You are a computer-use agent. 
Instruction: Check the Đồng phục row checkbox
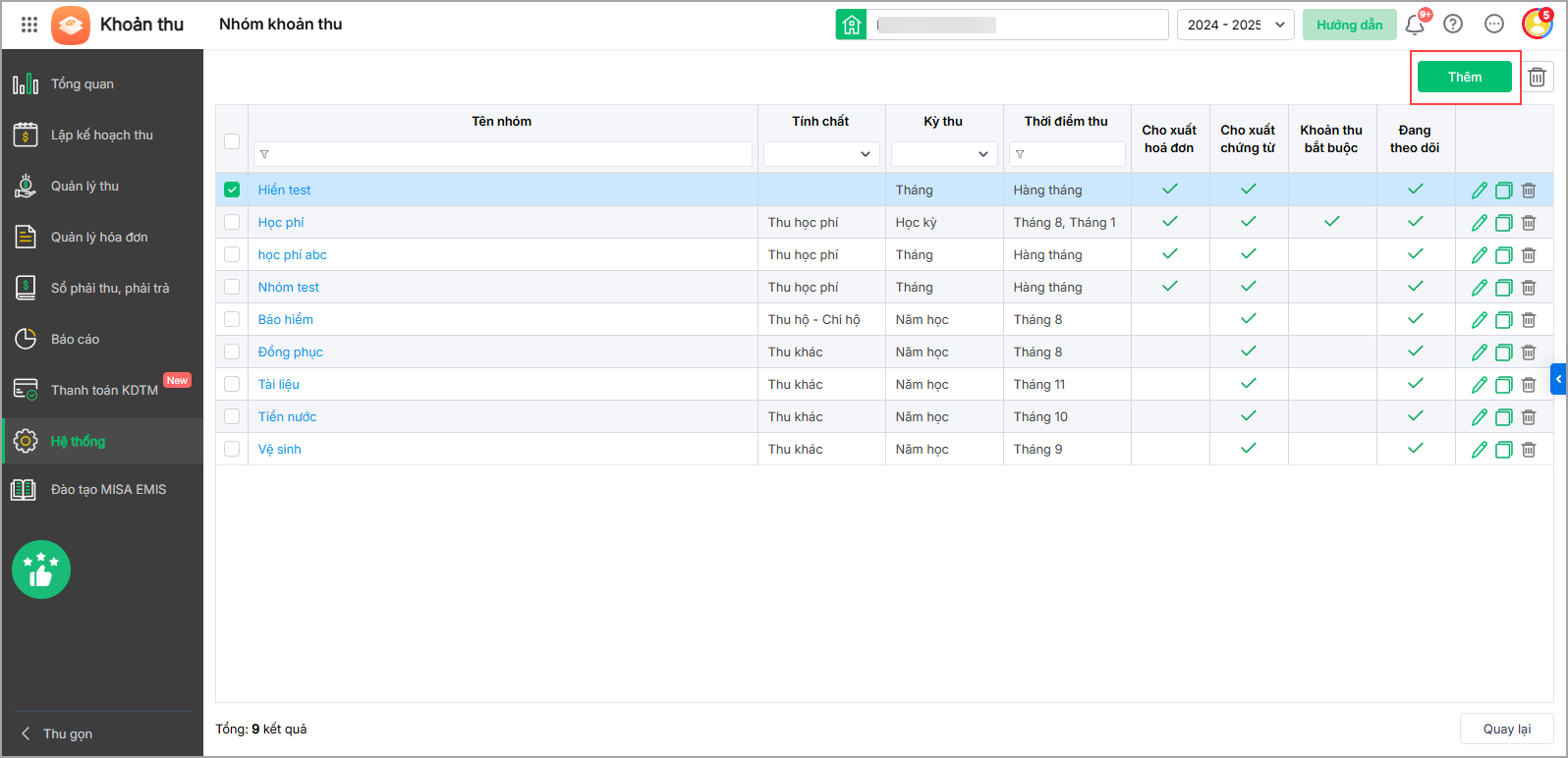coord(232,352)
